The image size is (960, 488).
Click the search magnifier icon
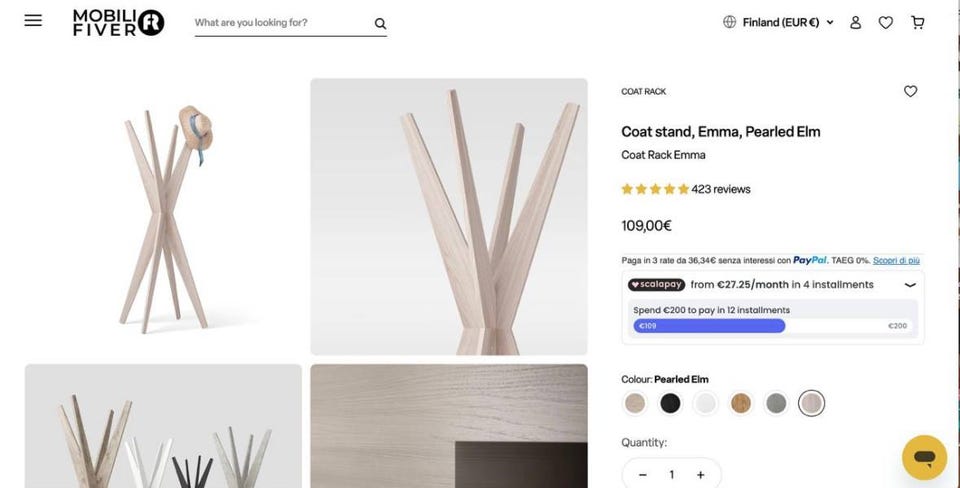[x=380, y=23]
